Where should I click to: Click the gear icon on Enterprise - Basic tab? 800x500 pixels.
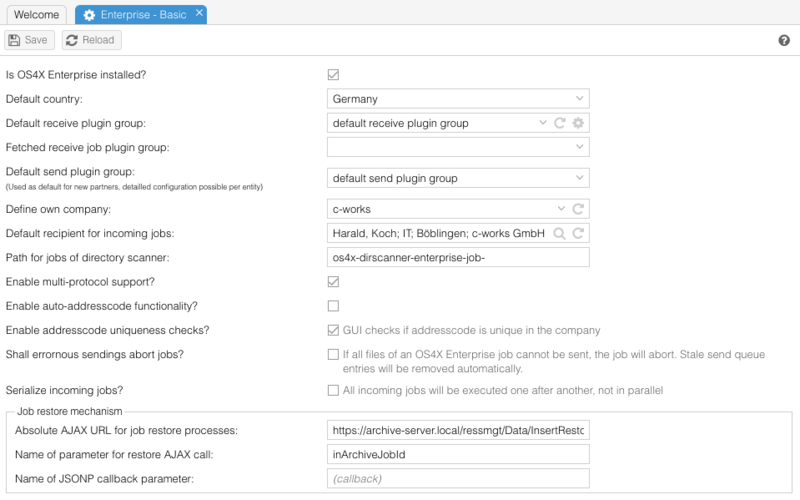[x=90, y=15]
